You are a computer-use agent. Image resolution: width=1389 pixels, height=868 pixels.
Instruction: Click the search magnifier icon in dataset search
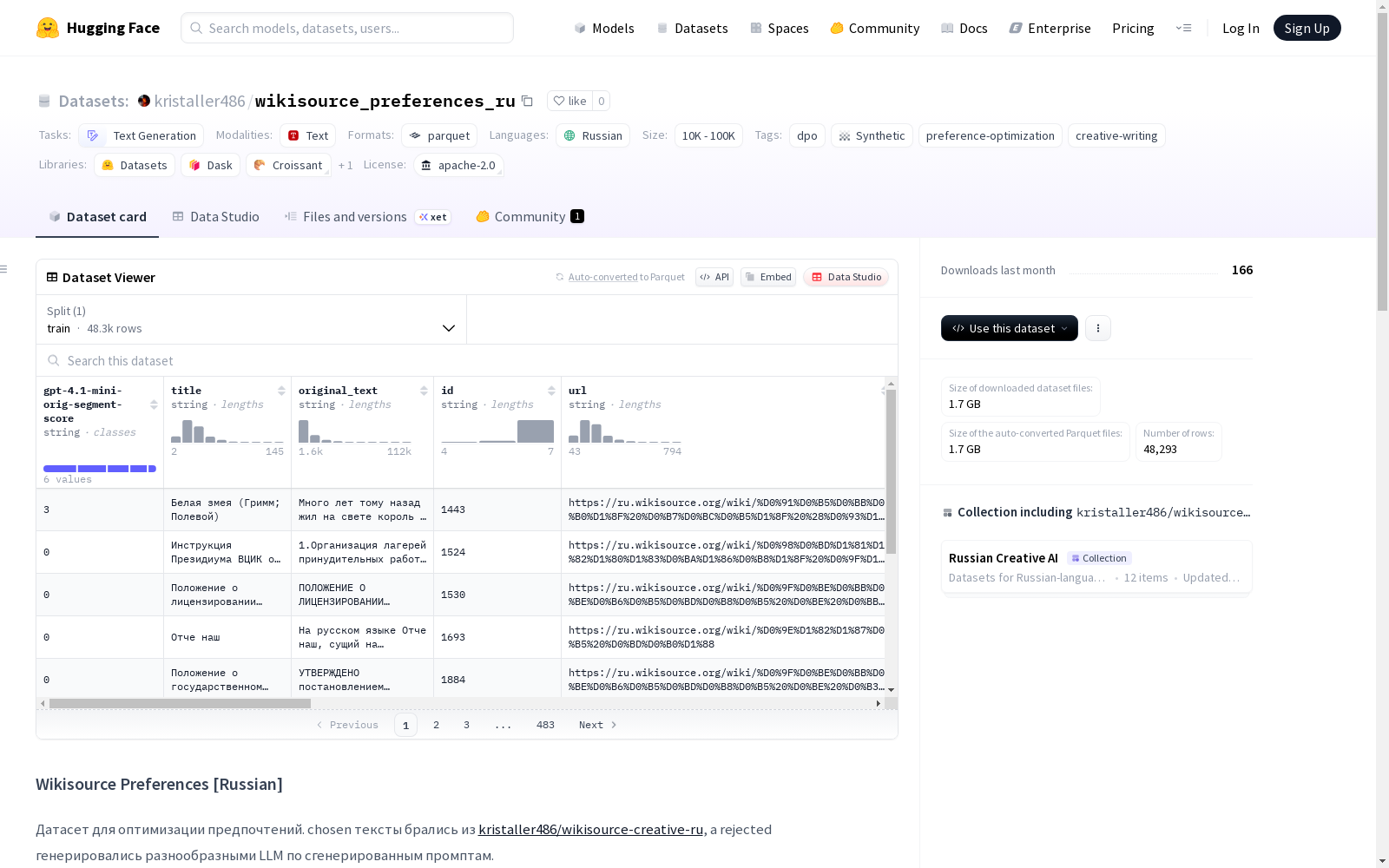pos(54,360)
